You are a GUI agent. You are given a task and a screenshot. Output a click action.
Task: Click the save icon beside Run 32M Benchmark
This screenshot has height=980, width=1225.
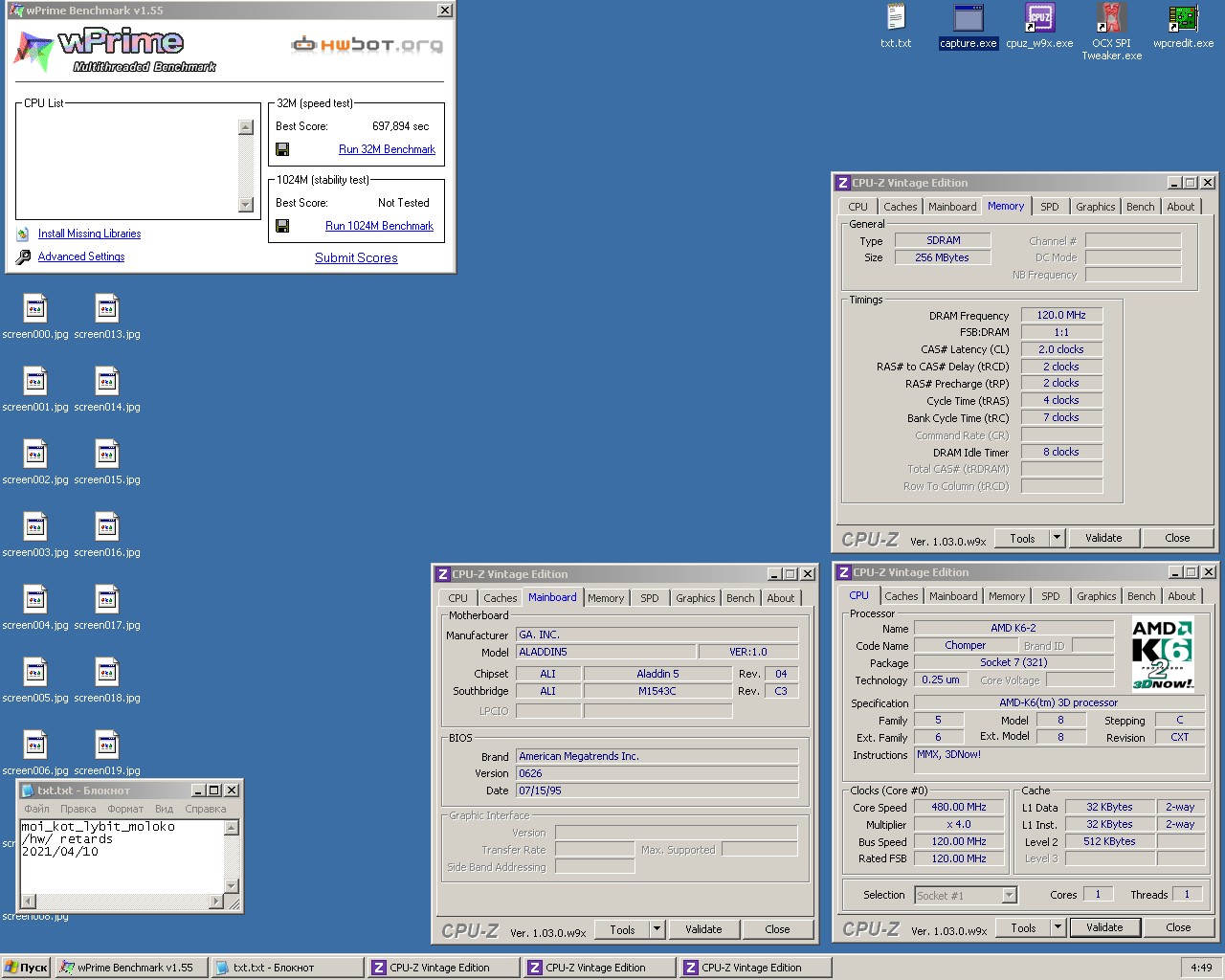tap(282, 149)
